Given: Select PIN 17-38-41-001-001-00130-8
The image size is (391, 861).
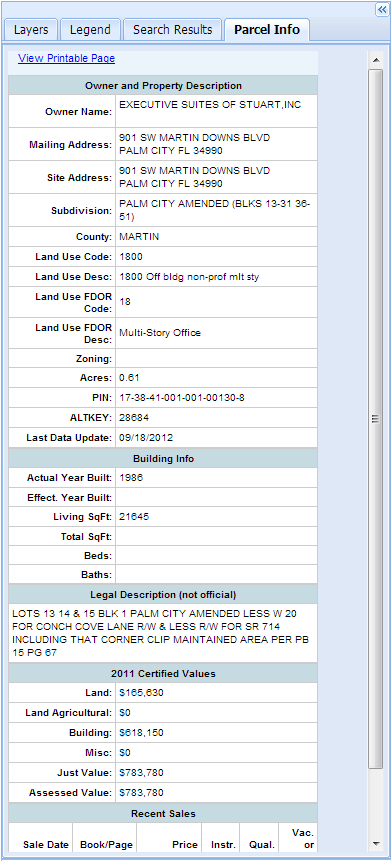Looking at the screenshot, I should coord(182,398).
